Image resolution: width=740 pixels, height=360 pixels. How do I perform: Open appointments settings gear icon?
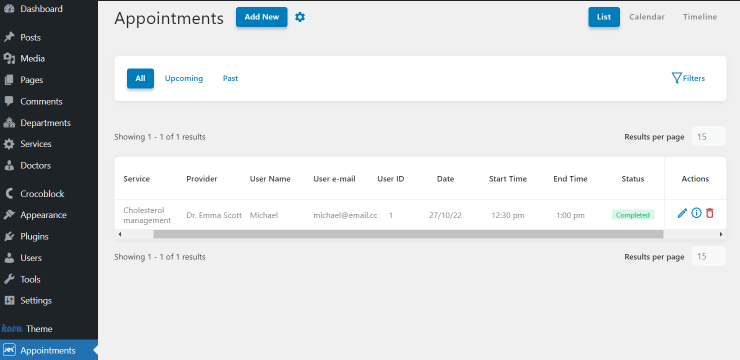click(300, 17)
